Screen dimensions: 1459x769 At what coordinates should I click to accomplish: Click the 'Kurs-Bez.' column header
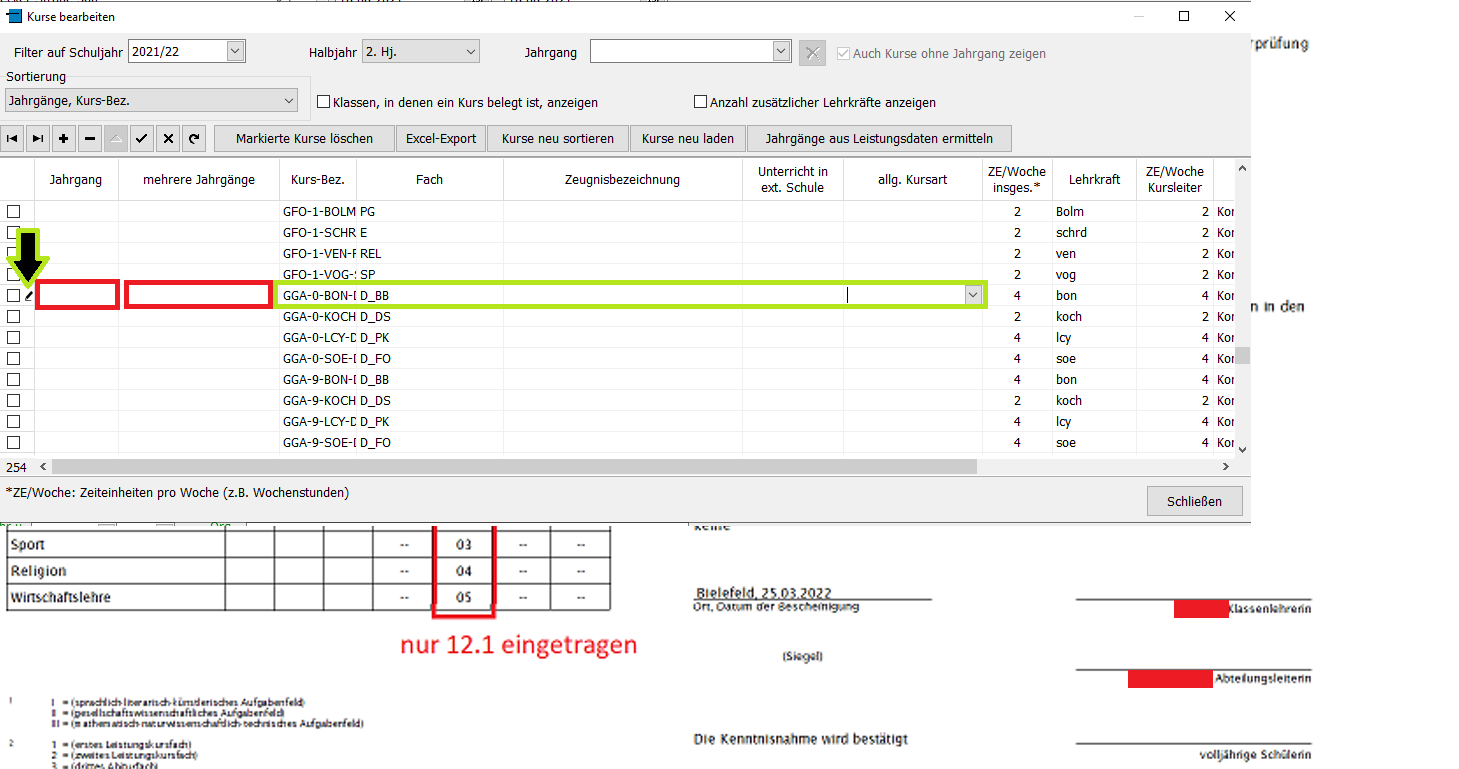318,180
